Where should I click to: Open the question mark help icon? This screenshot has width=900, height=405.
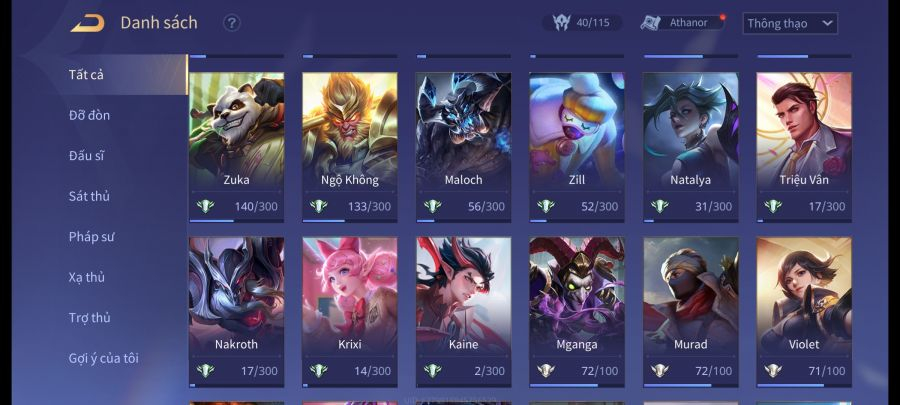pyautogui.click(x=231, y=23)
